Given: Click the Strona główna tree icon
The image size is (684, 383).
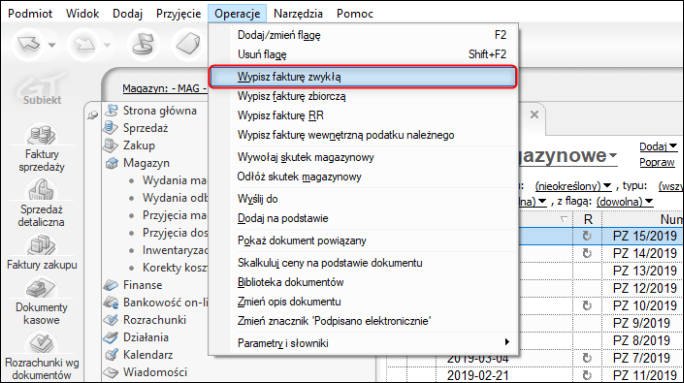Looking at the screenshot, I should point(112,110).
